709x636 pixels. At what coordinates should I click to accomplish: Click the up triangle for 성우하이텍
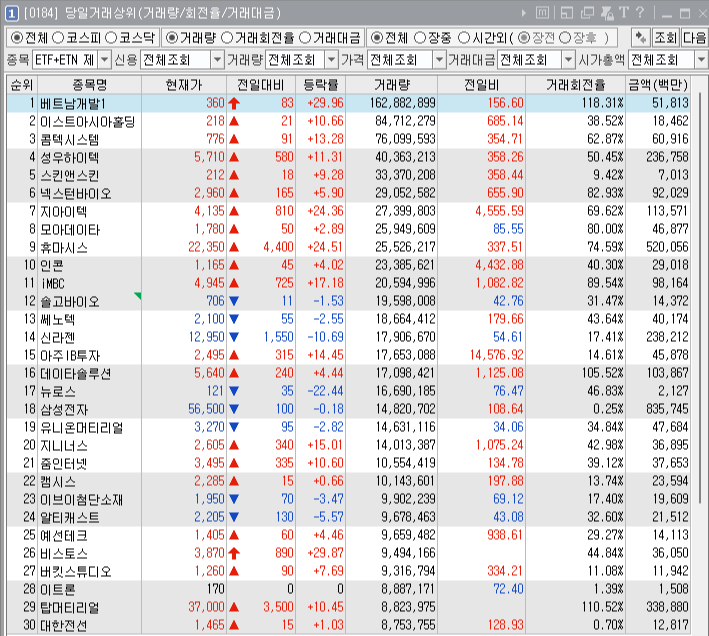pyautogui.click(x=234, y=157)
